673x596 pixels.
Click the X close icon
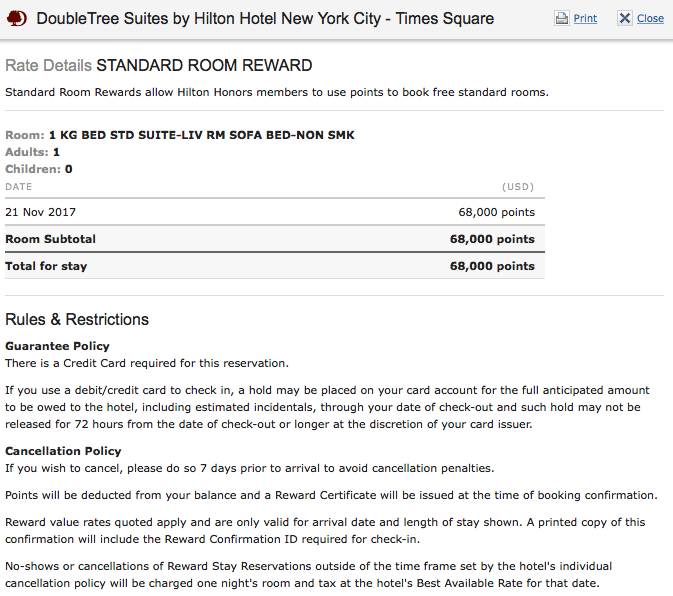pyautogui.click(x=625, y=18)
